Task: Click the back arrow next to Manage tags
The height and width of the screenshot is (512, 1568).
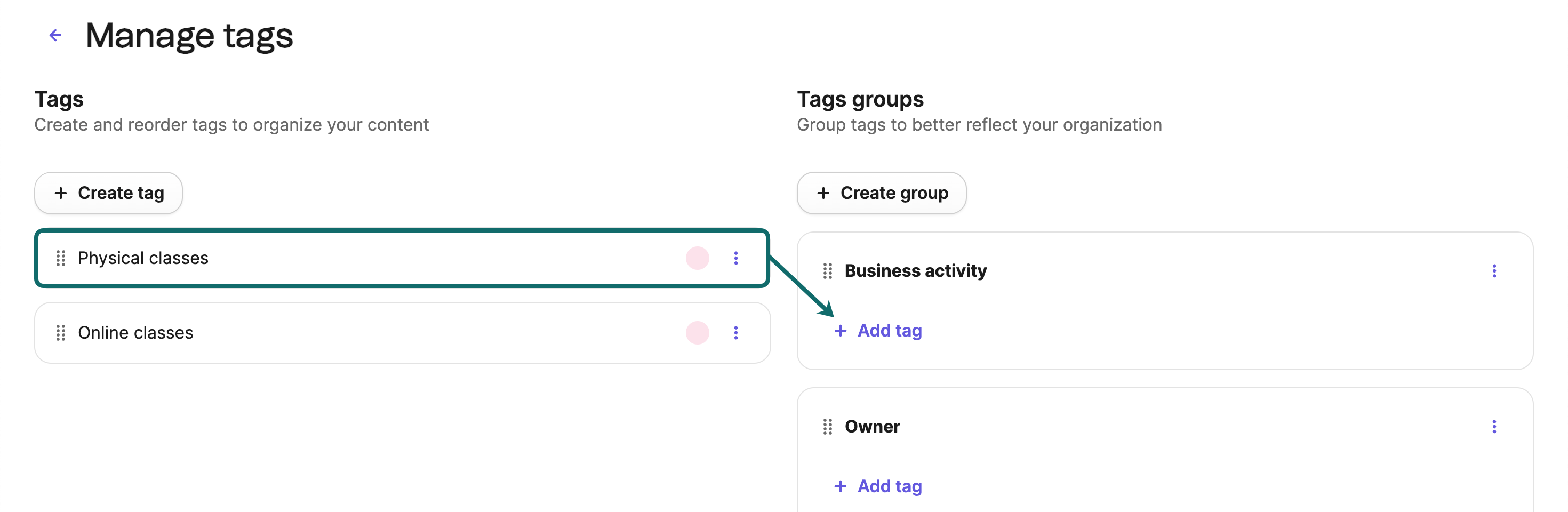Action: coord(56,35)
